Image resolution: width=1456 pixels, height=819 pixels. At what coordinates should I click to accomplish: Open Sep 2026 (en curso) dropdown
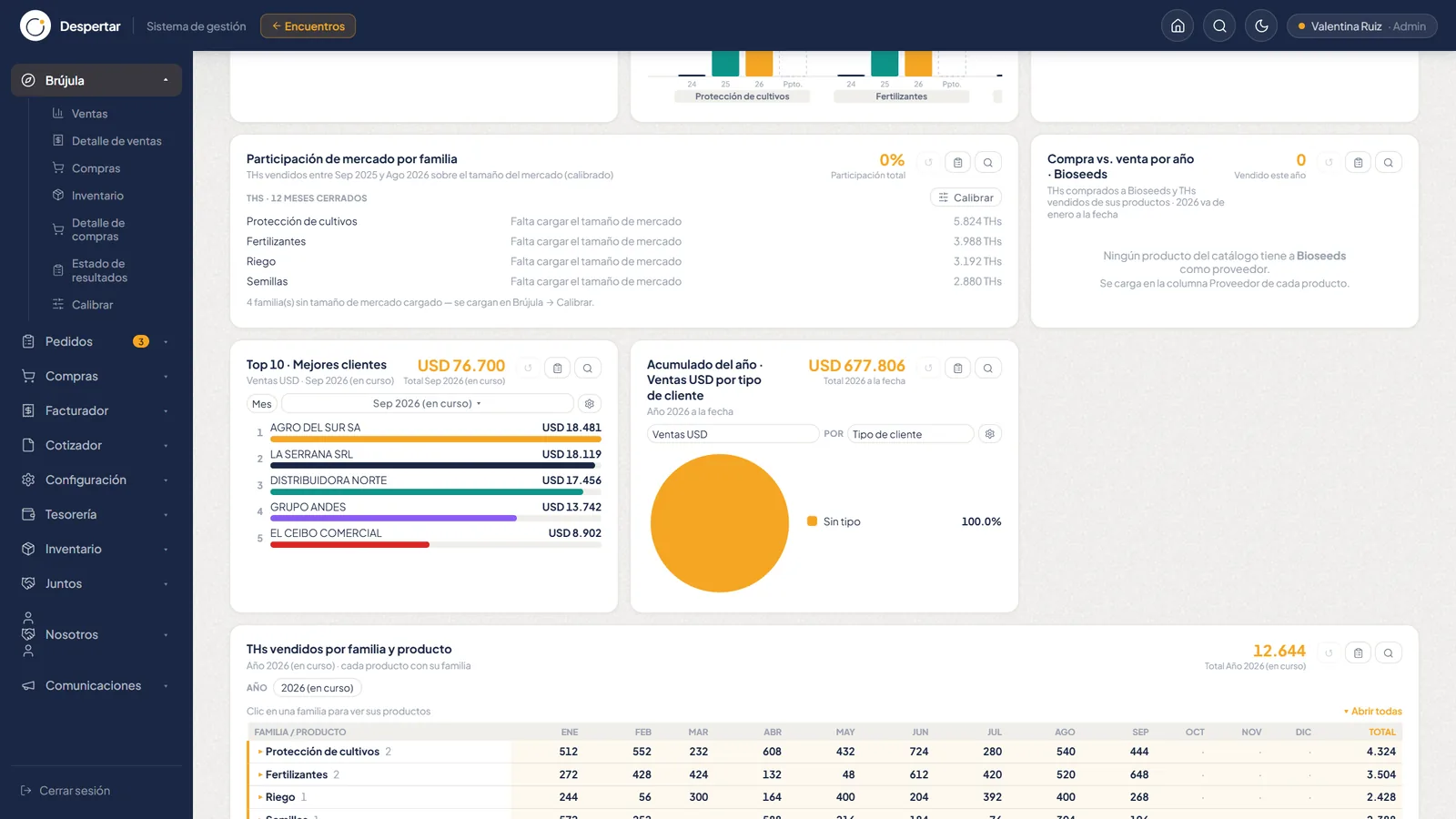click(428, 403)
